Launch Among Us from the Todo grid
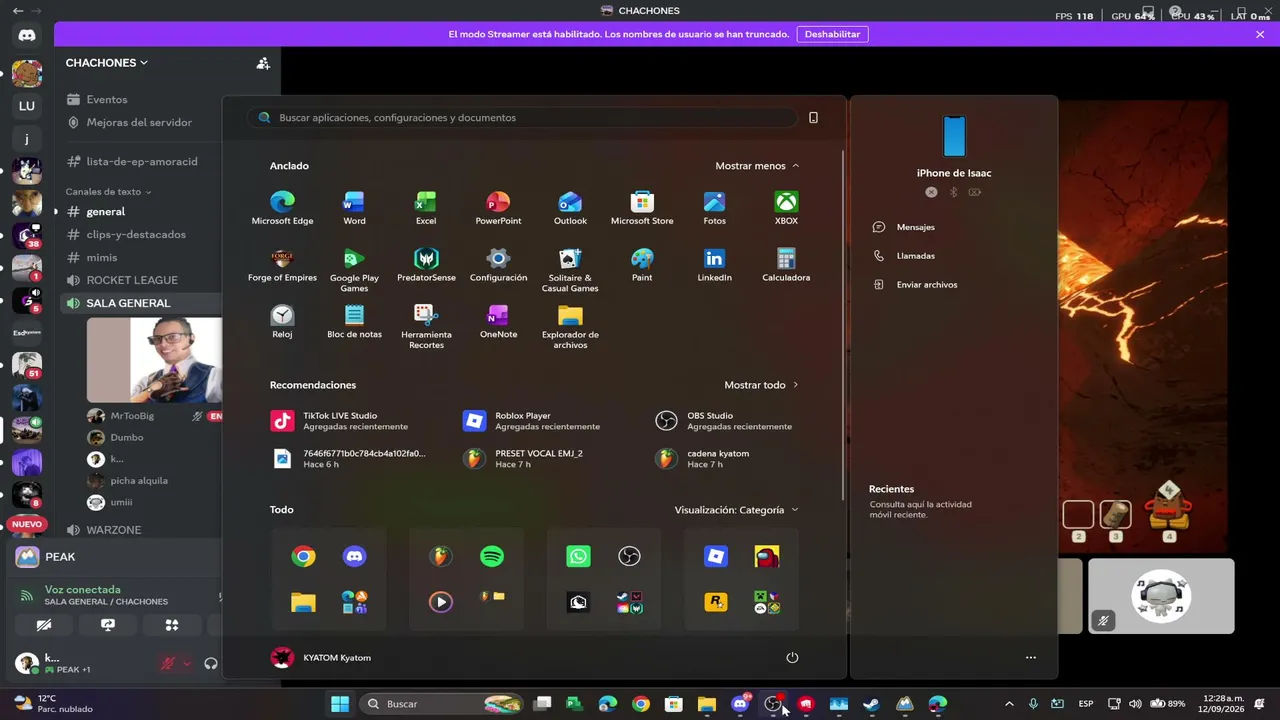This screenshot has height=720, width=1280. (767, 556)
